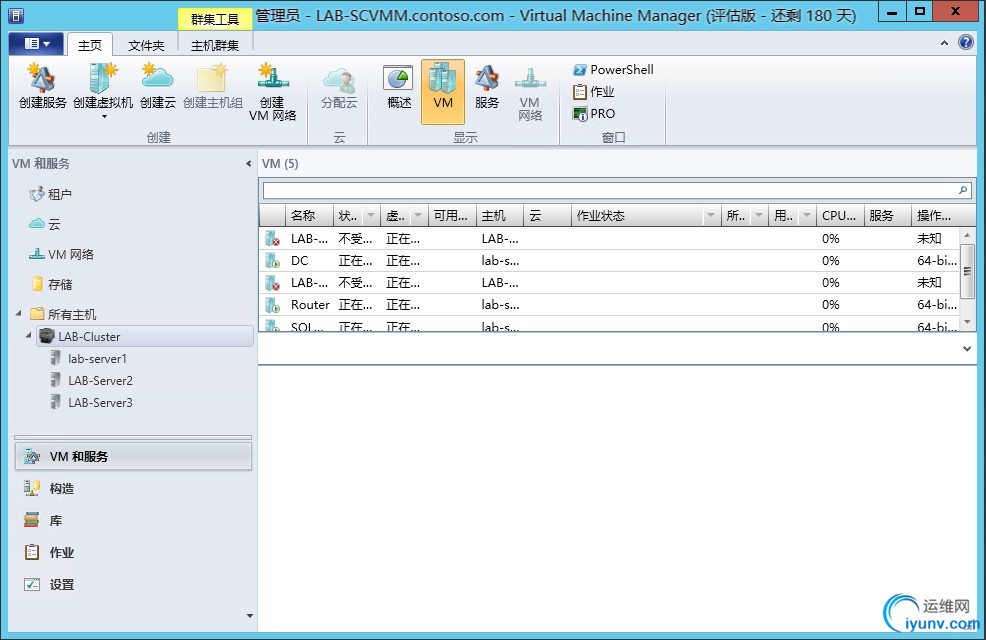Screen dimensions: 986x640
Task: Open the job status (作业状态) column filter
Action: [x=711, y=216]
